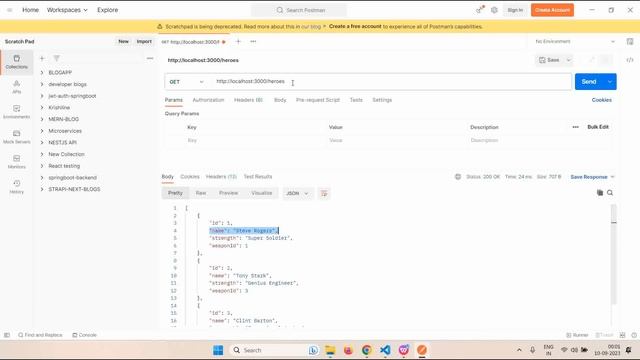
Task: Select the Visualize response view
Action: [x=262, y=193]
